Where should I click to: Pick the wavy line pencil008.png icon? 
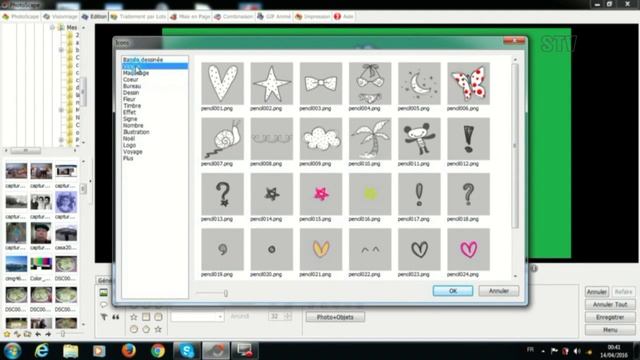click(271, 139)
